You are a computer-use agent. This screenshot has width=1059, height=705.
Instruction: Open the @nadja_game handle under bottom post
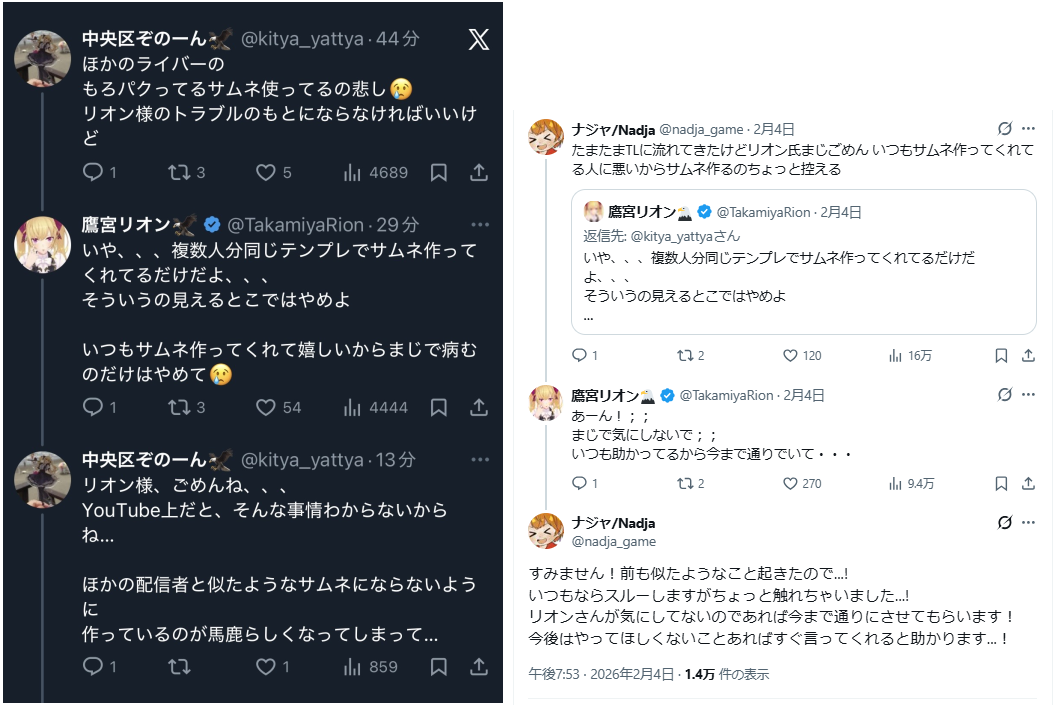point(613,541)
